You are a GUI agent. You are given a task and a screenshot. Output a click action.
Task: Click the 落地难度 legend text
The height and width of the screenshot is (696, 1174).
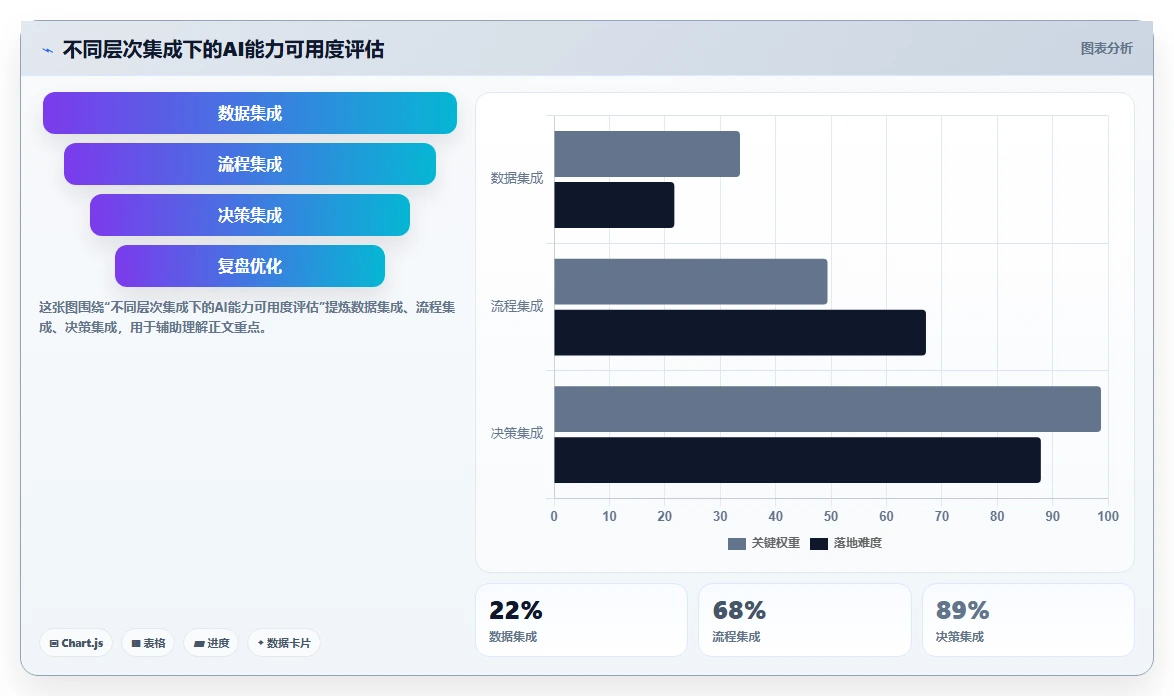click(858, 543)
